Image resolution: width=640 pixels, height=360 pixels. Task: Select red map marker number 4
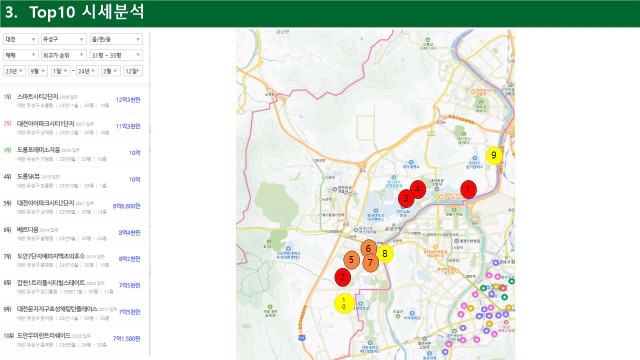coord(418,189)
